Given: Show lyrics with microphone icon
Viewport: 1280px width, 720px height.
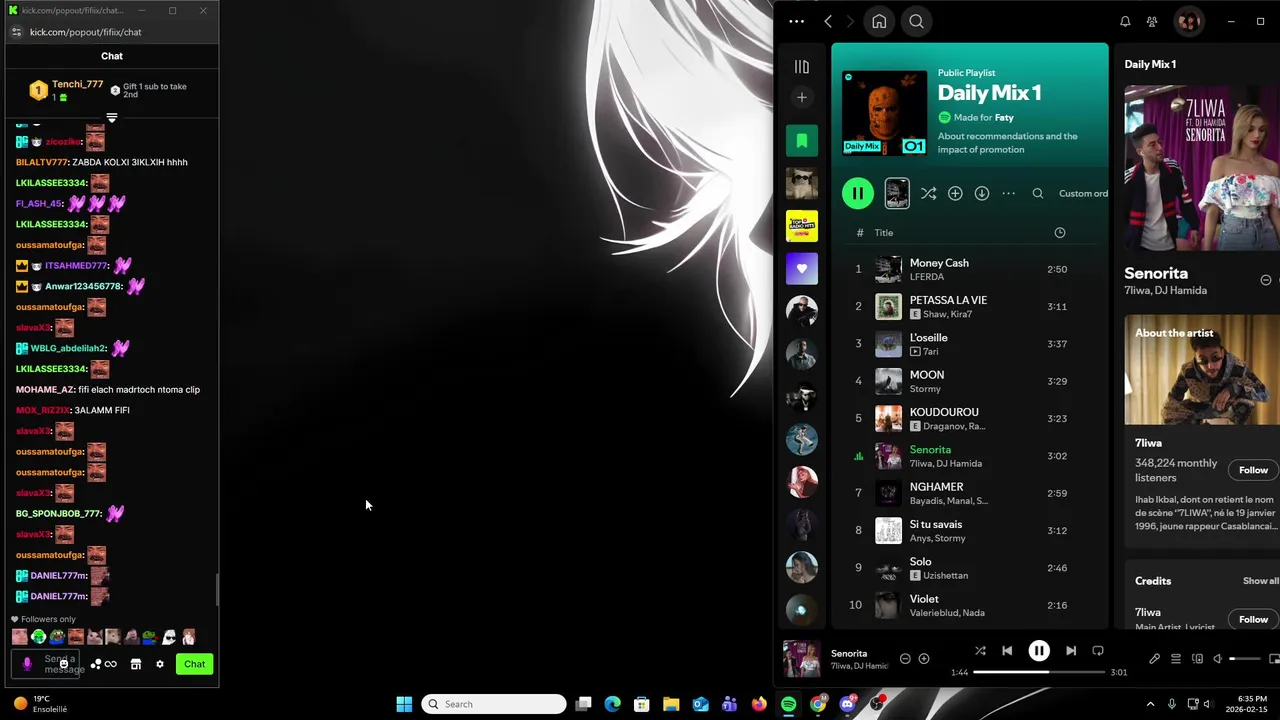Looking at the screenshot, I should [x=1154, y=659].
